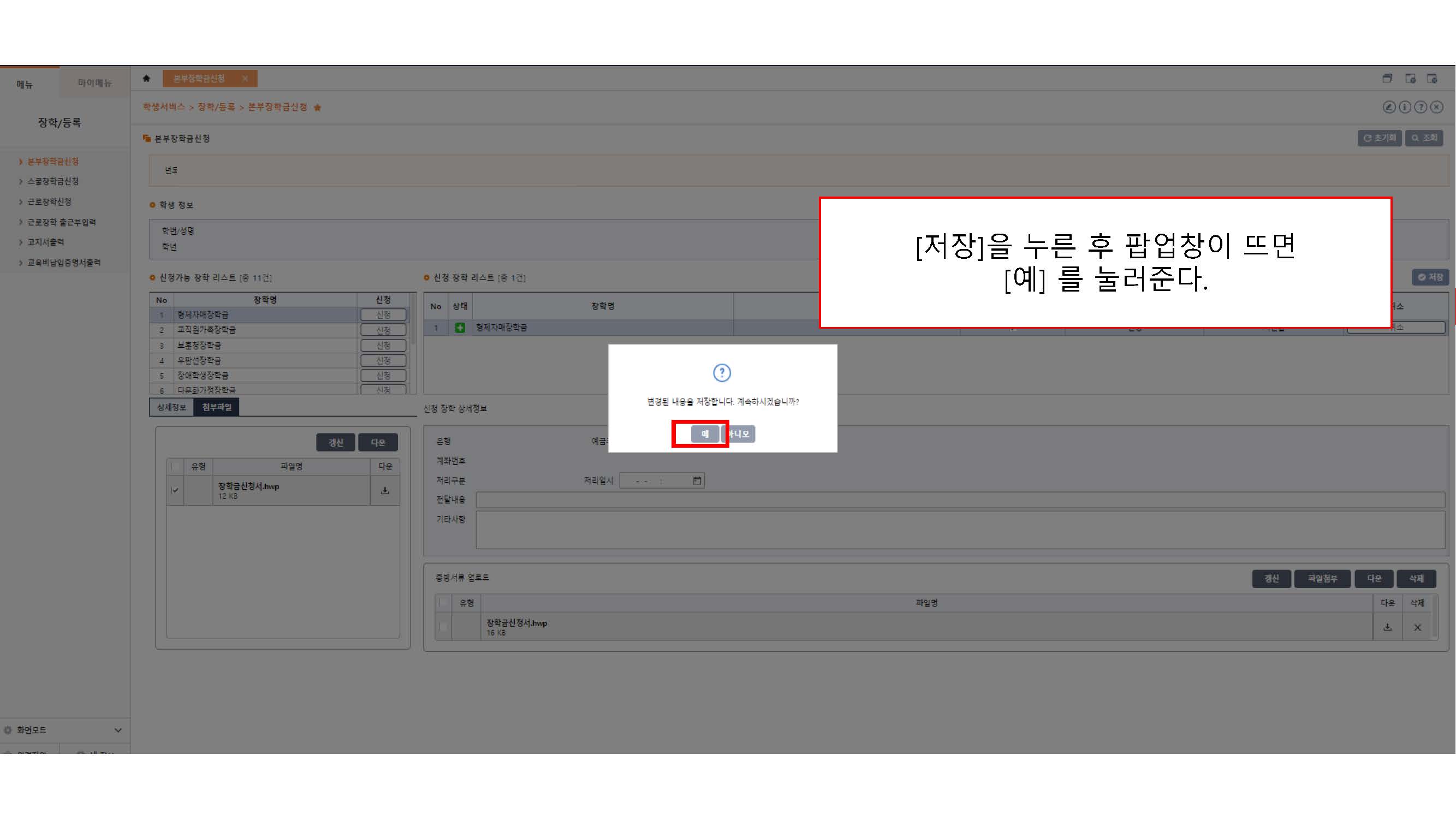Download 장학금신청서.hwp 12 KB via its row icon
1456x819 pixels.
pyautogui.click(x=385, y=491)
